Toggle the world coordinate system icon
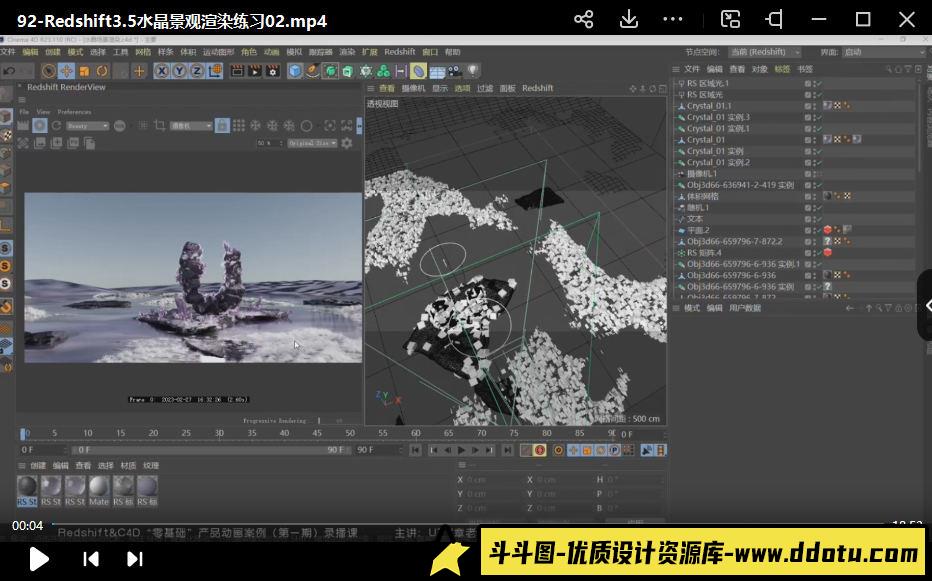Image resolution: width=932 pixels, height=581 pixels. pyautogui.click(x=215, y=71)
